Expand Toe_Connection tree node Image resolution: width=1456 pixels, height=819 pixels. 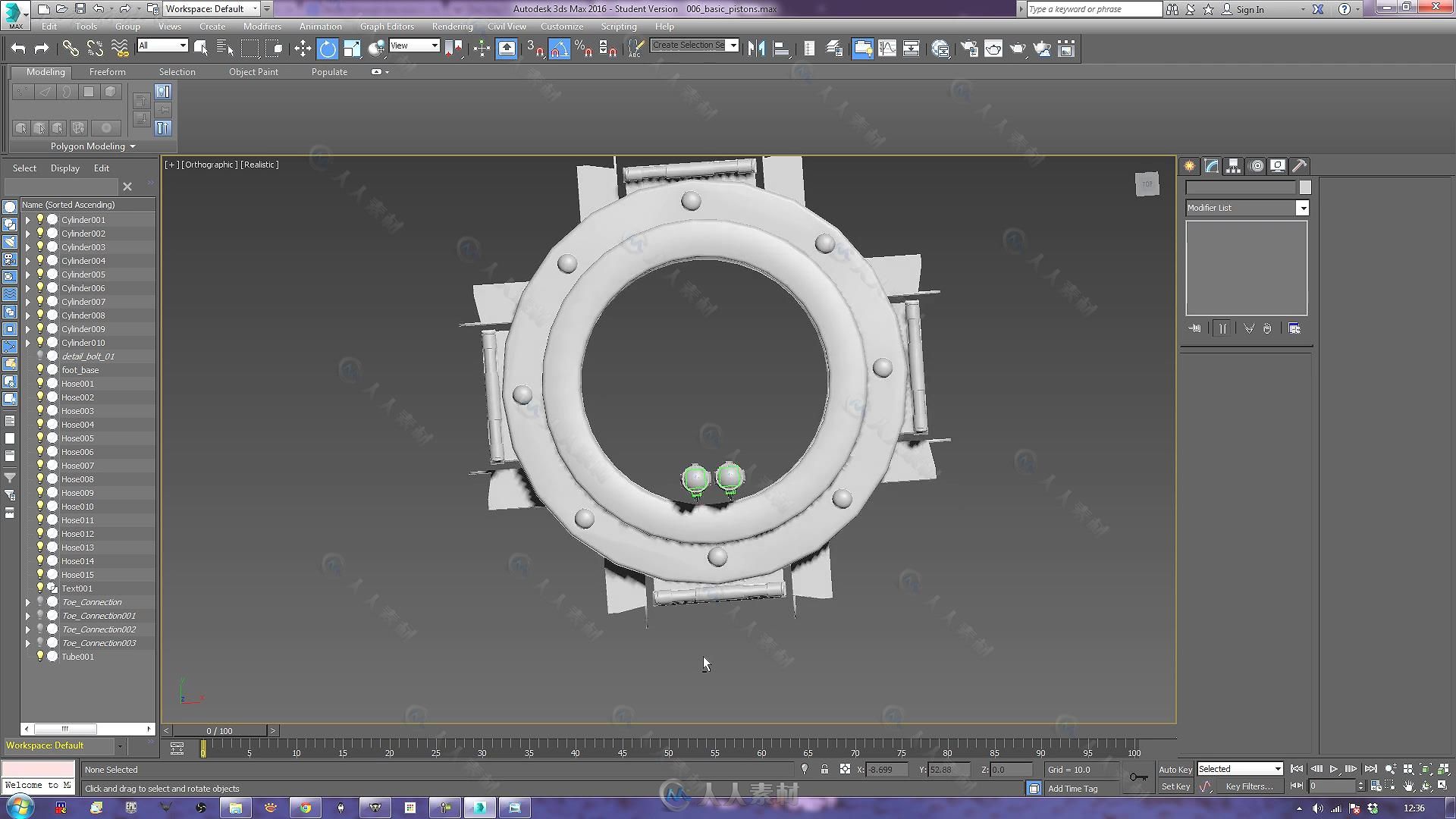click(x=28, y=602)
